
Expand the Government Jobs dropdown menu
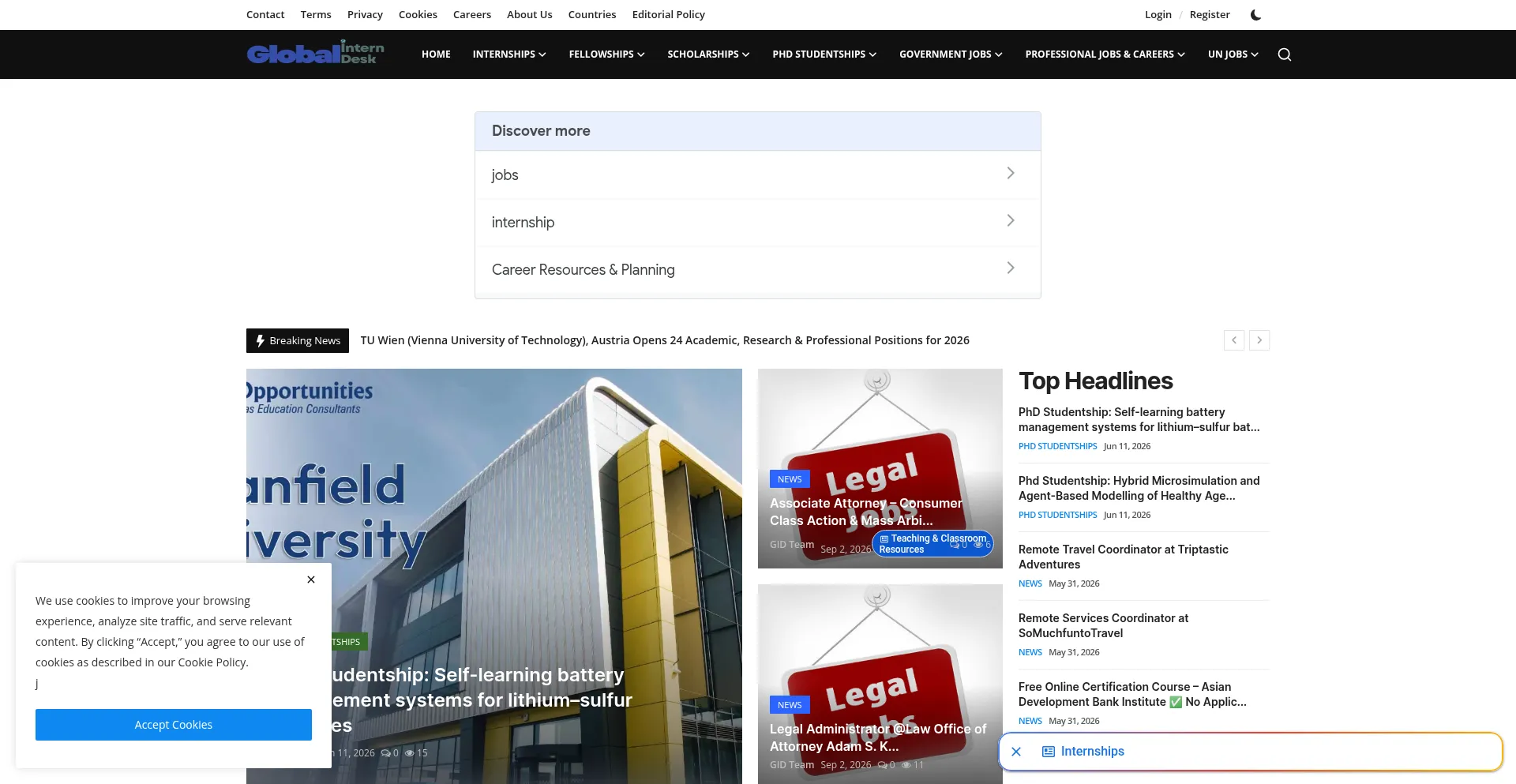pos(951,54)
